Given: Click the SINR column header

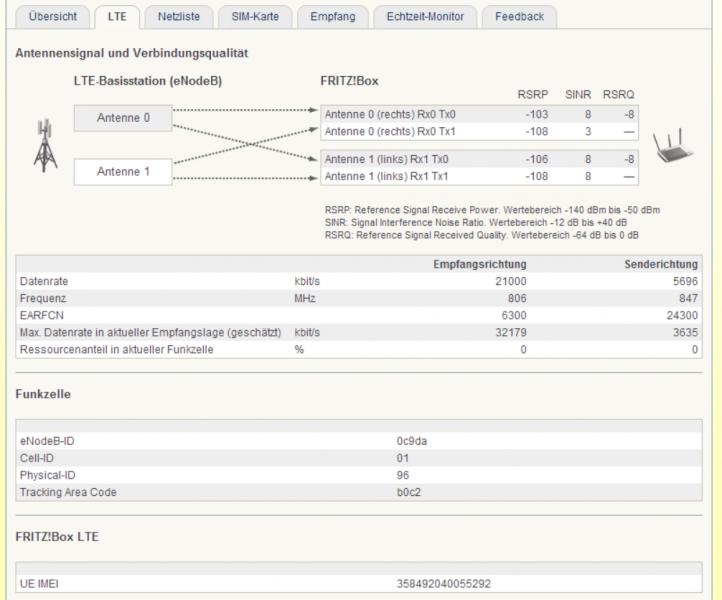Looking at the screenshot, I should (x=578, y=94).
